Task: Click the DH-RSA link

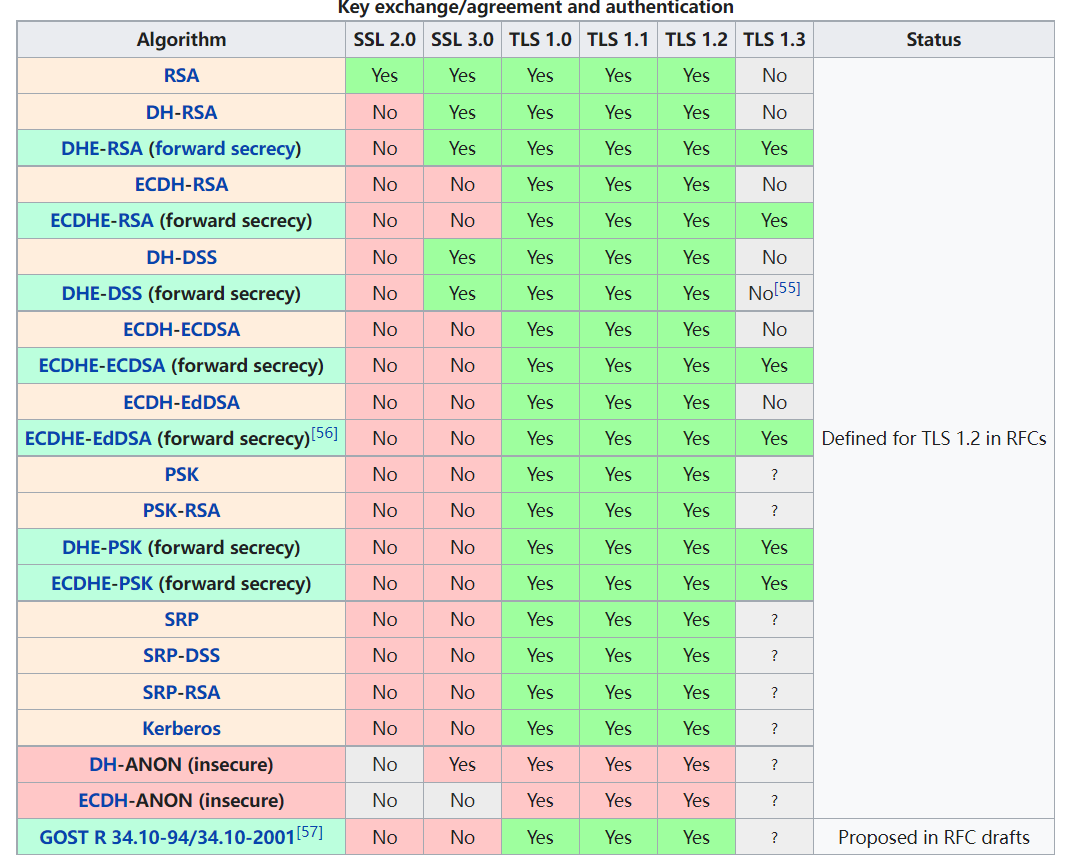Action: click(x=181, y=112)
